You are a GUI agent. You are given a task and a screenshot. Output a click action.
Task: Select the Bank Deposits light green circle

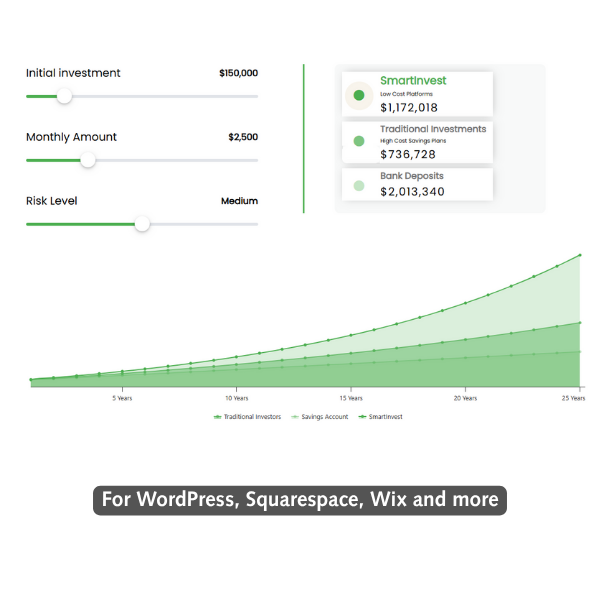tap(359, 186)
